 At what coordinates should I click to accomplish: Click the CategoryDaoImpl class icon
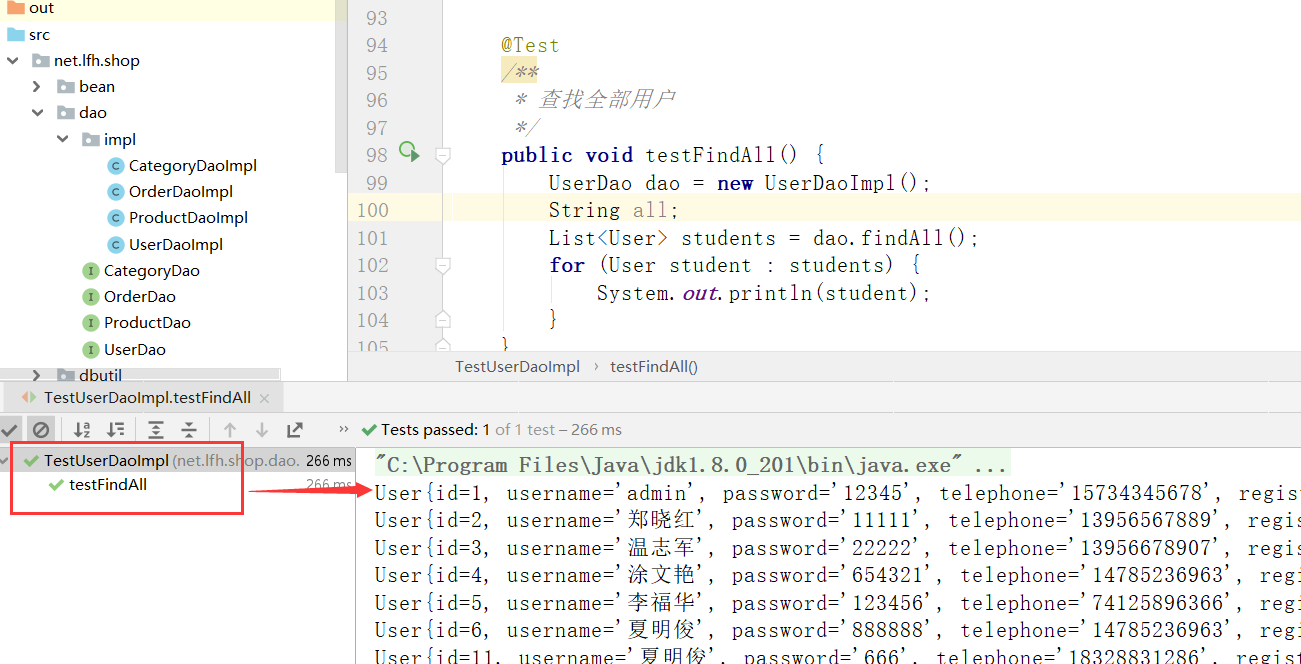tap(115, 165)
